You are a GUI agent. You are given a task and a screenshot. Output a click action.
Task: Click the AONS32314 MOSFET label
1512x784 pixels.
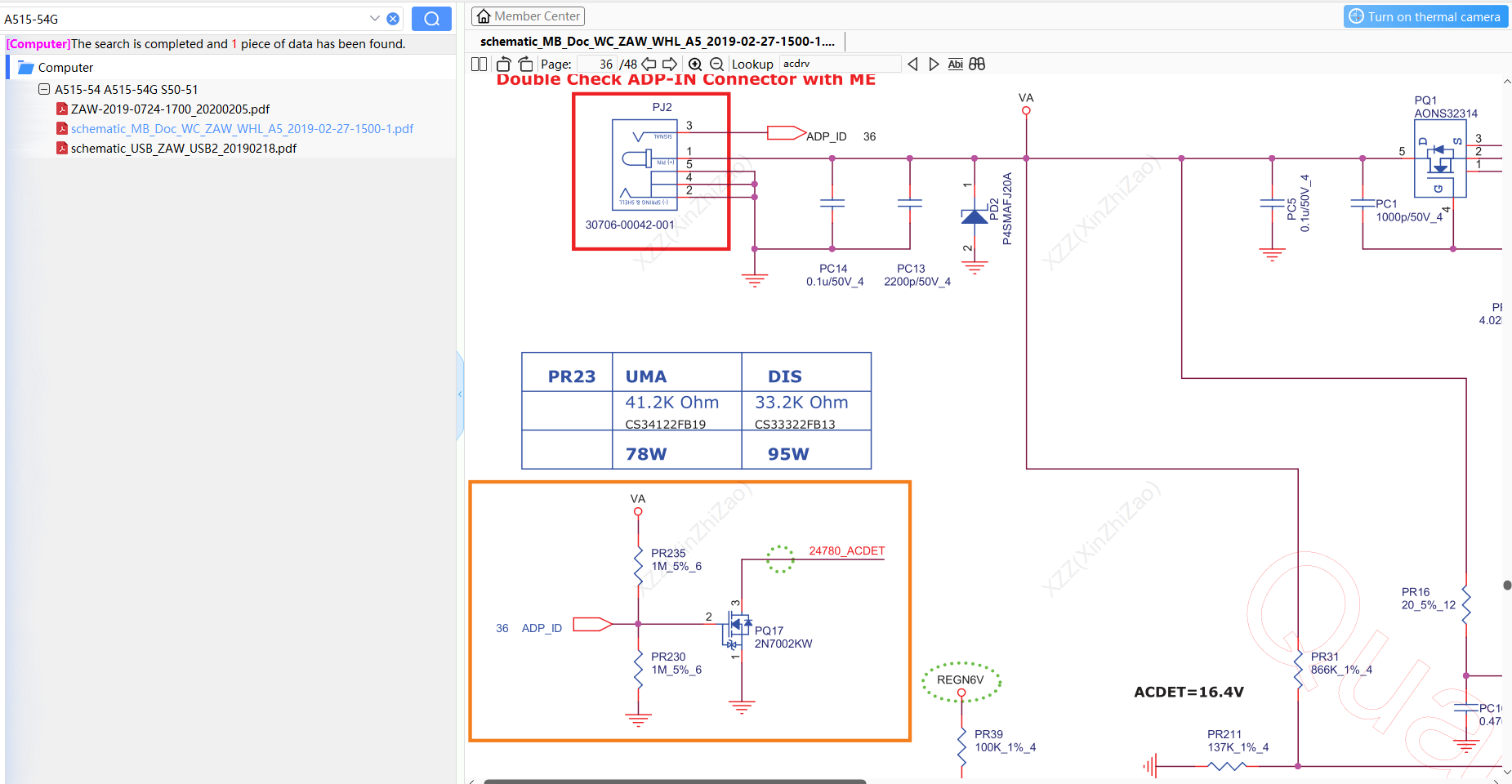click(x=1446, y=114)
